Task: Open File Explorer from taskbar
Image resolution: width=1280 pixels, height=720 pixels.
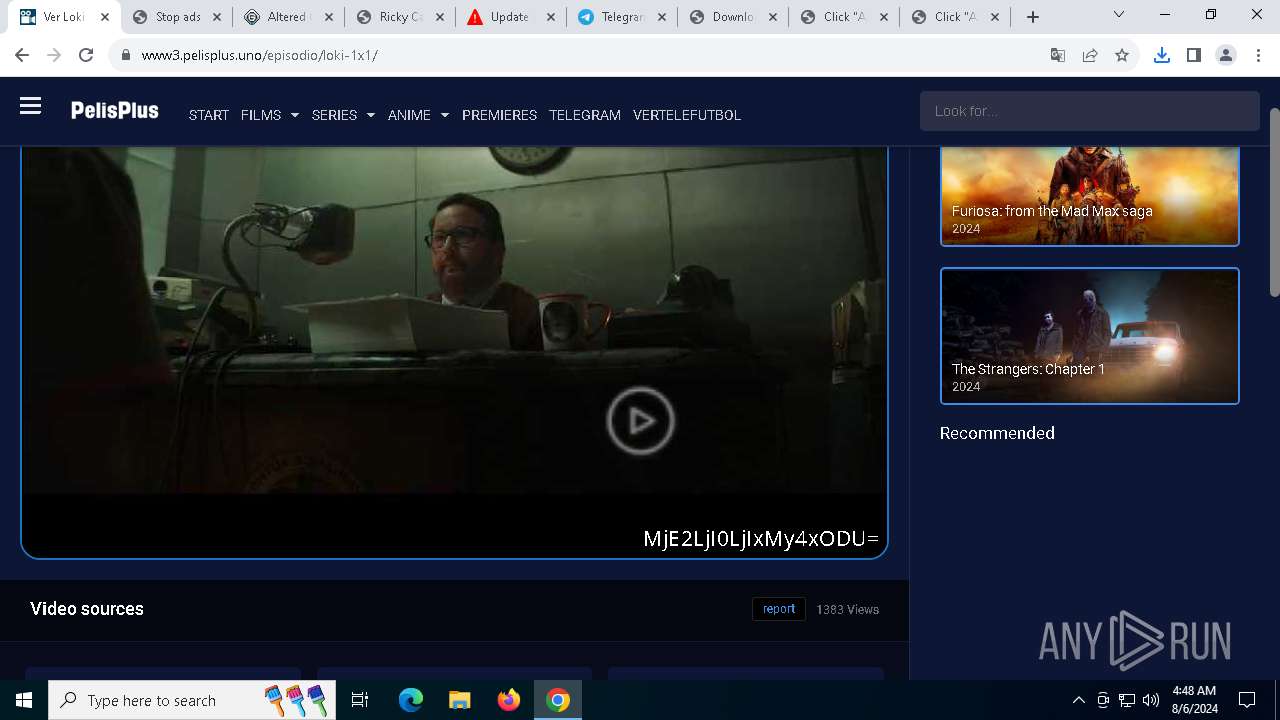Action: (x=460, y=700)
